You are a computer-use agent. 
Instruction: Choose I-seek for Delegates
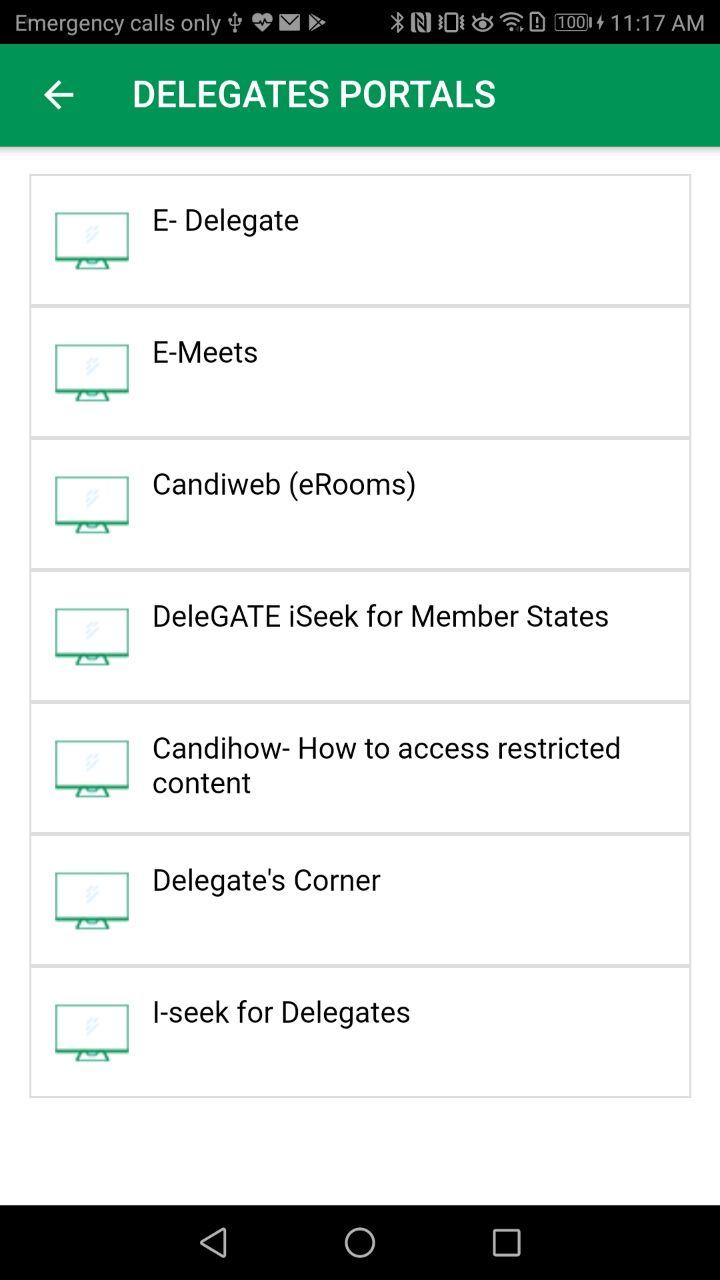click(360, 1032)
